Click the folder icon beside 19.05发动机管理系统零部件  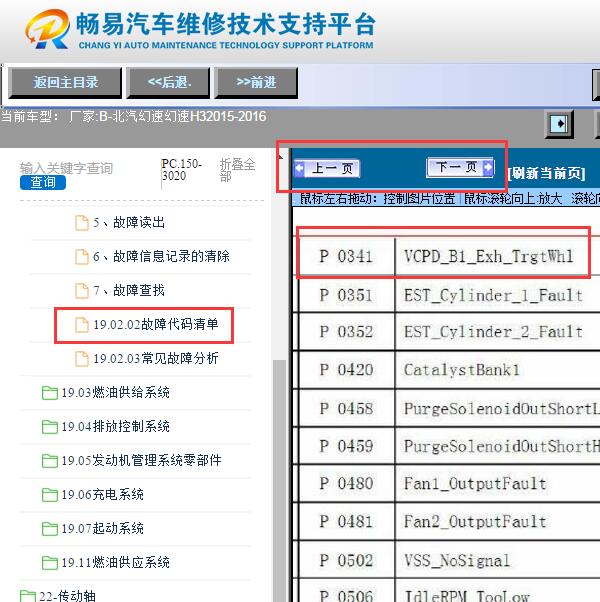coord(50,461)
